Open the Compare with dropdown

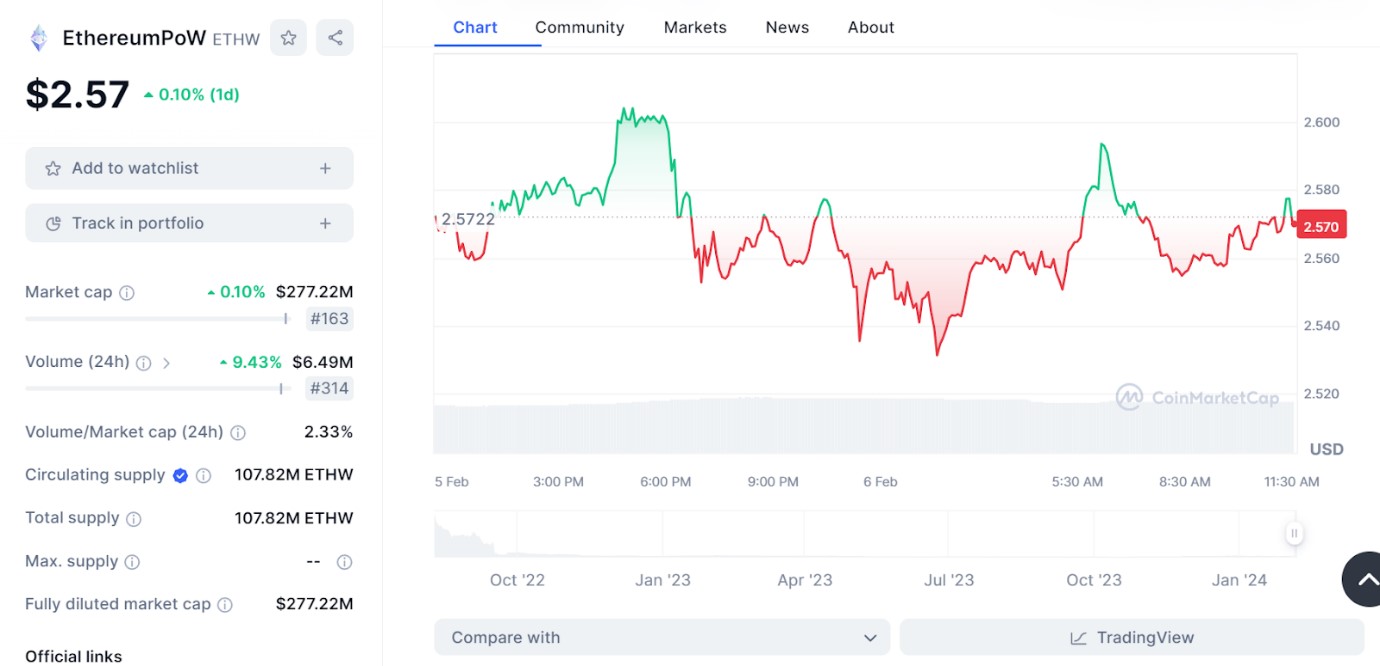click(x=662, y=637)
